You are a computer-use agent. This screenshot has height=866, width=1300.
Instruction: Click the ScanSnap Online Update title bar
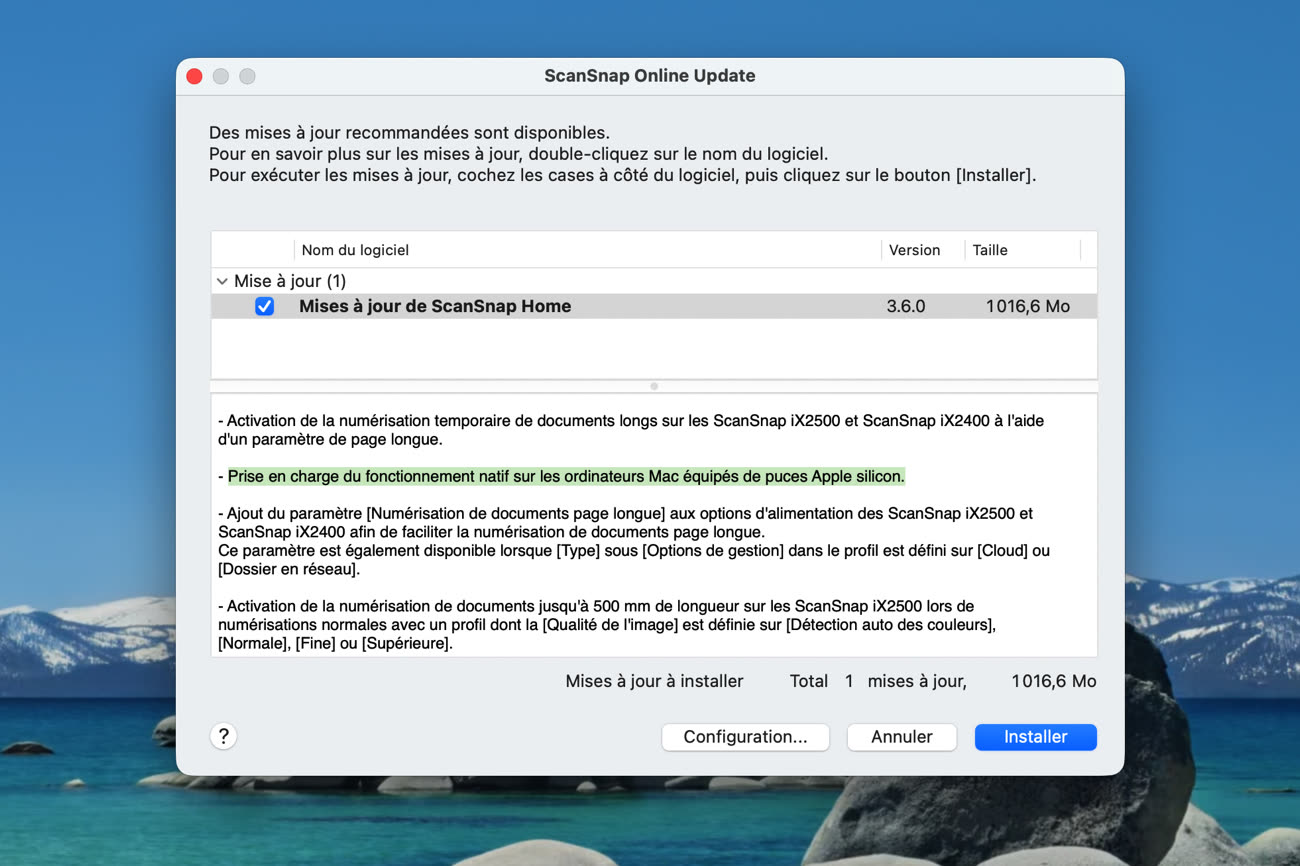coord(649,76)
